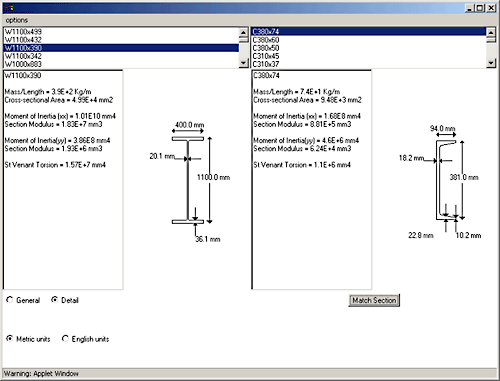Click the applet icon in title bar
500x381 pixels.
(x=9, y=8)
